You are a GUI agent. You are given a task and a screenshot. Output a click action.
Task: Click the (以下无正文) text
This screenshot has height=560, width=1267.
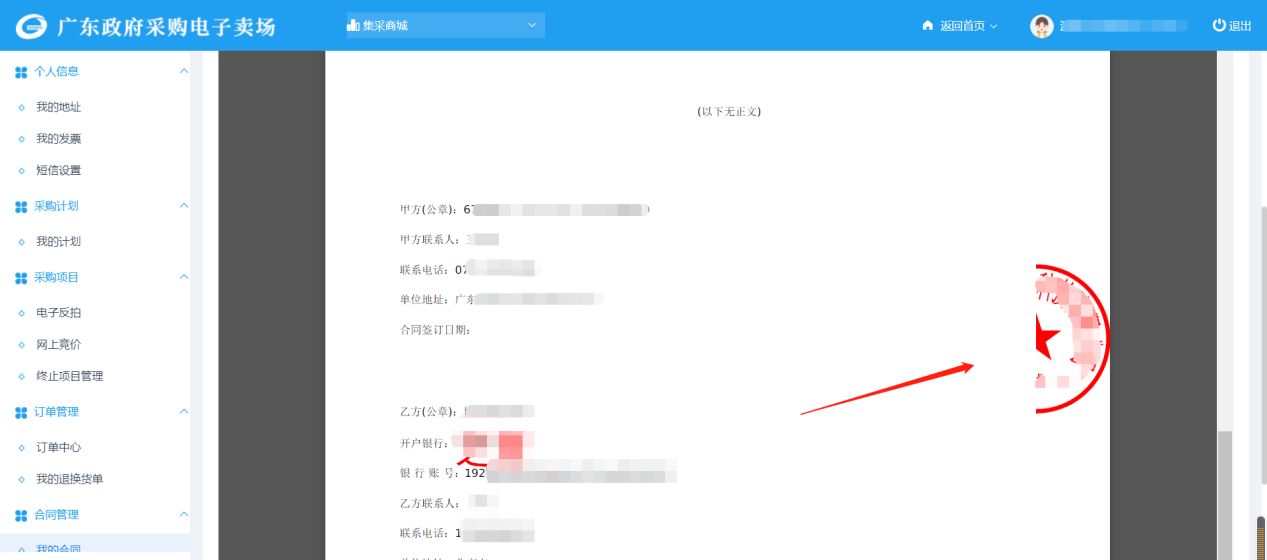tap(729, 112)
